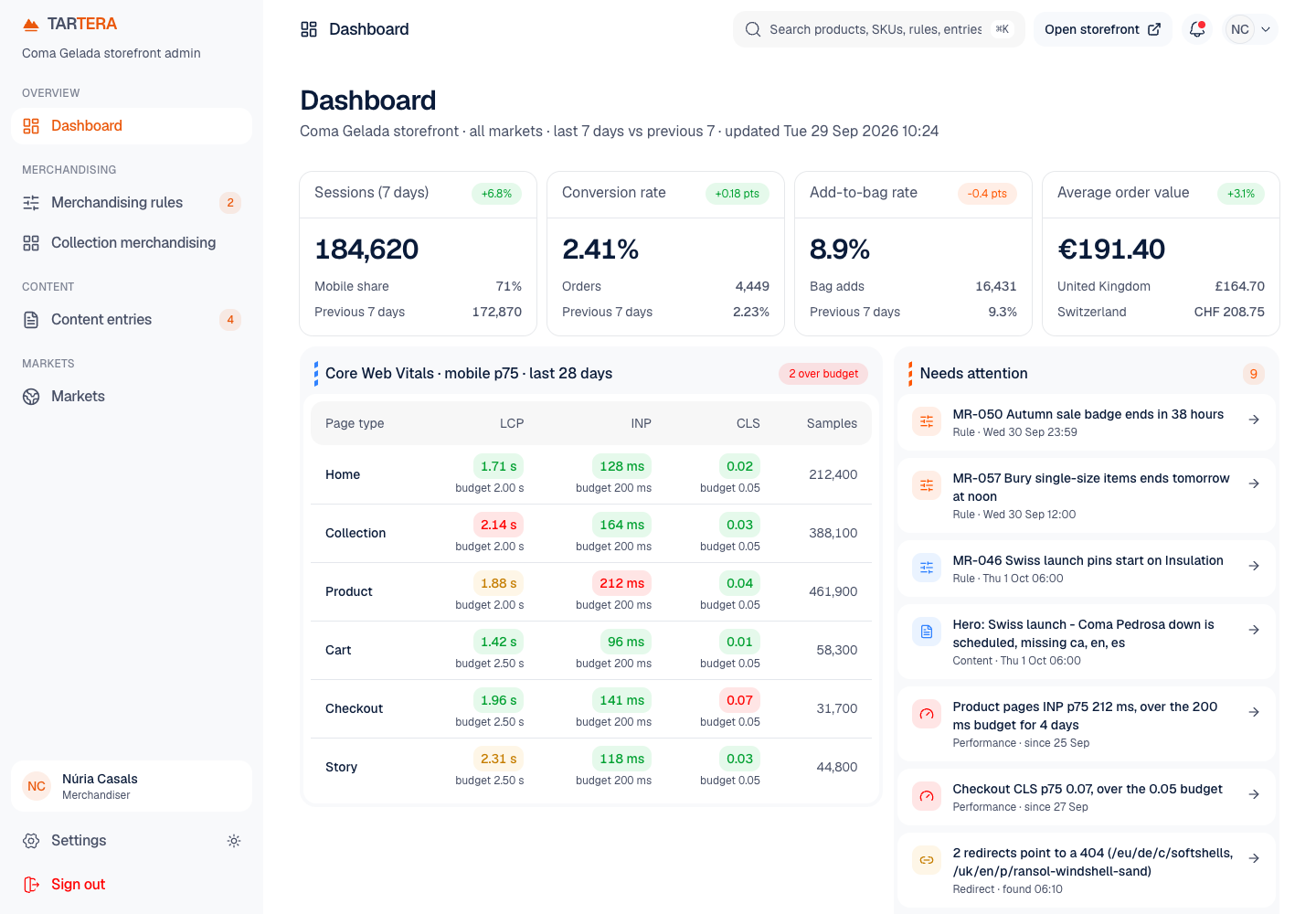
Task: Click link icon of 2 redirects alert
Action: tap(927, 860)
